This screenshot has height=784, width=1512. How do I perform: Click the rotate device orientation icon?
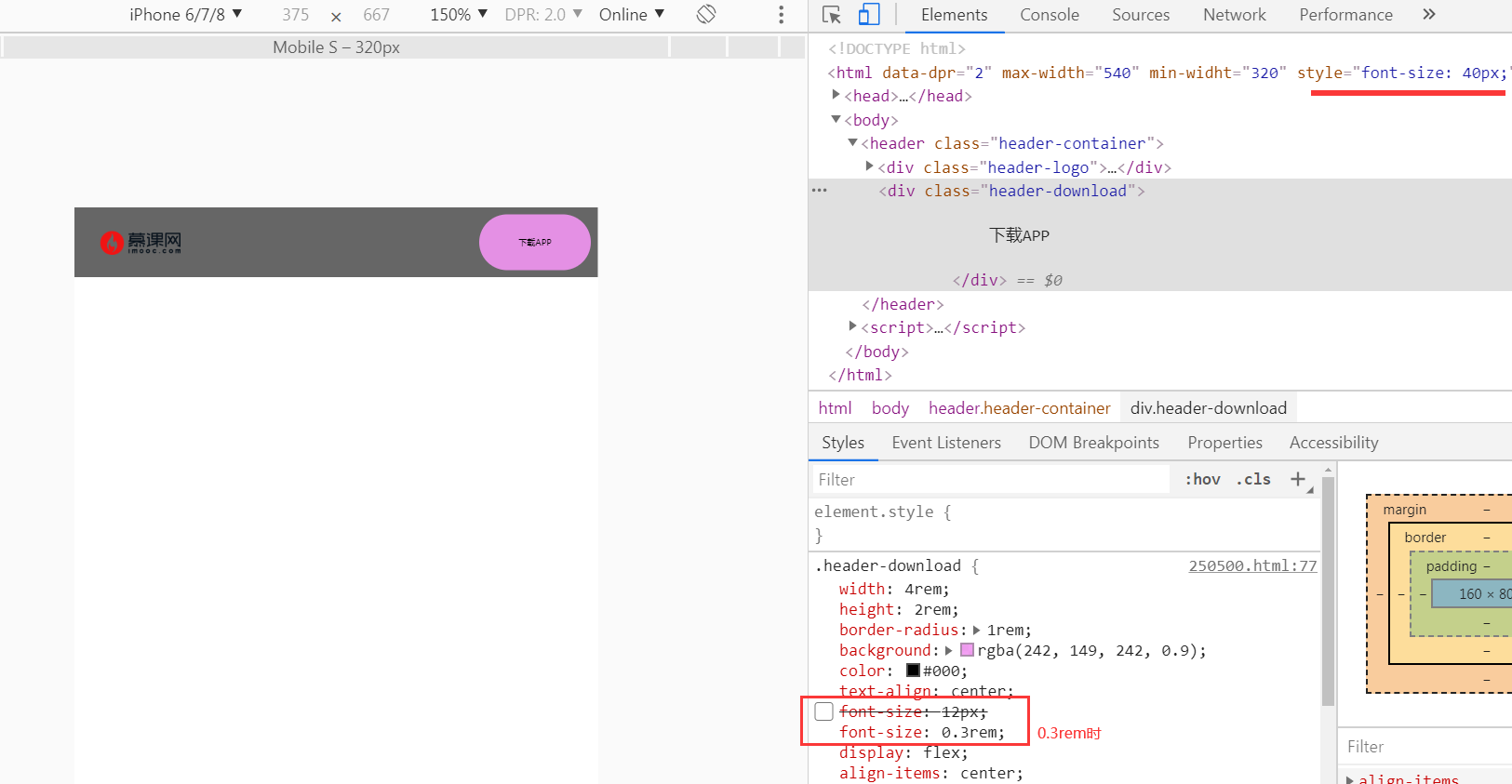pos(706,14)
